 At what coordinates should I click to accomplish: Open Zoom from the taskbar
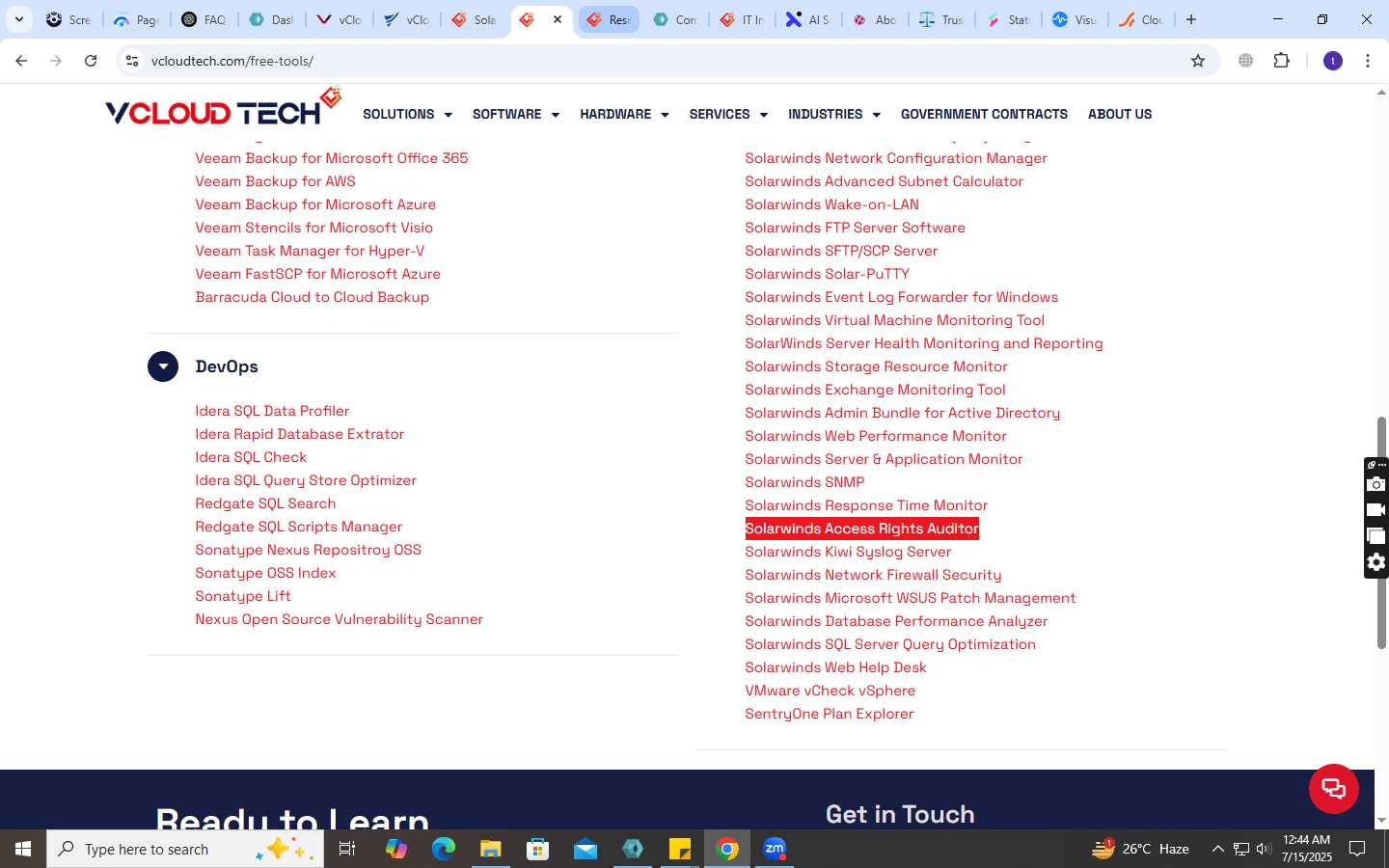[775, 849]
